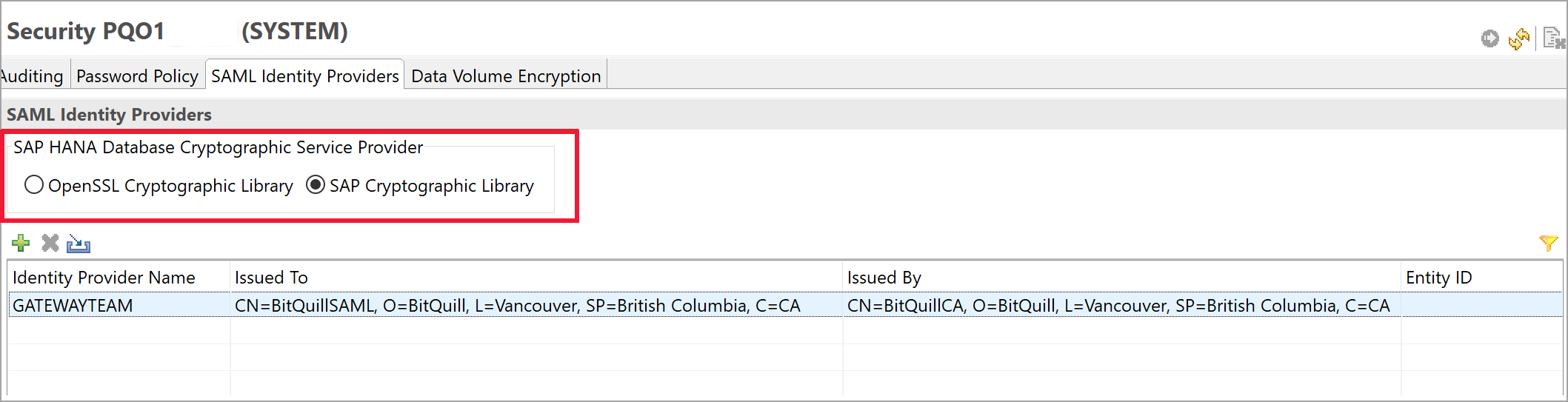Click the gray document with X icon
The height and width of the screenshot is (402, 1568).
click(x=1552, y=38)
